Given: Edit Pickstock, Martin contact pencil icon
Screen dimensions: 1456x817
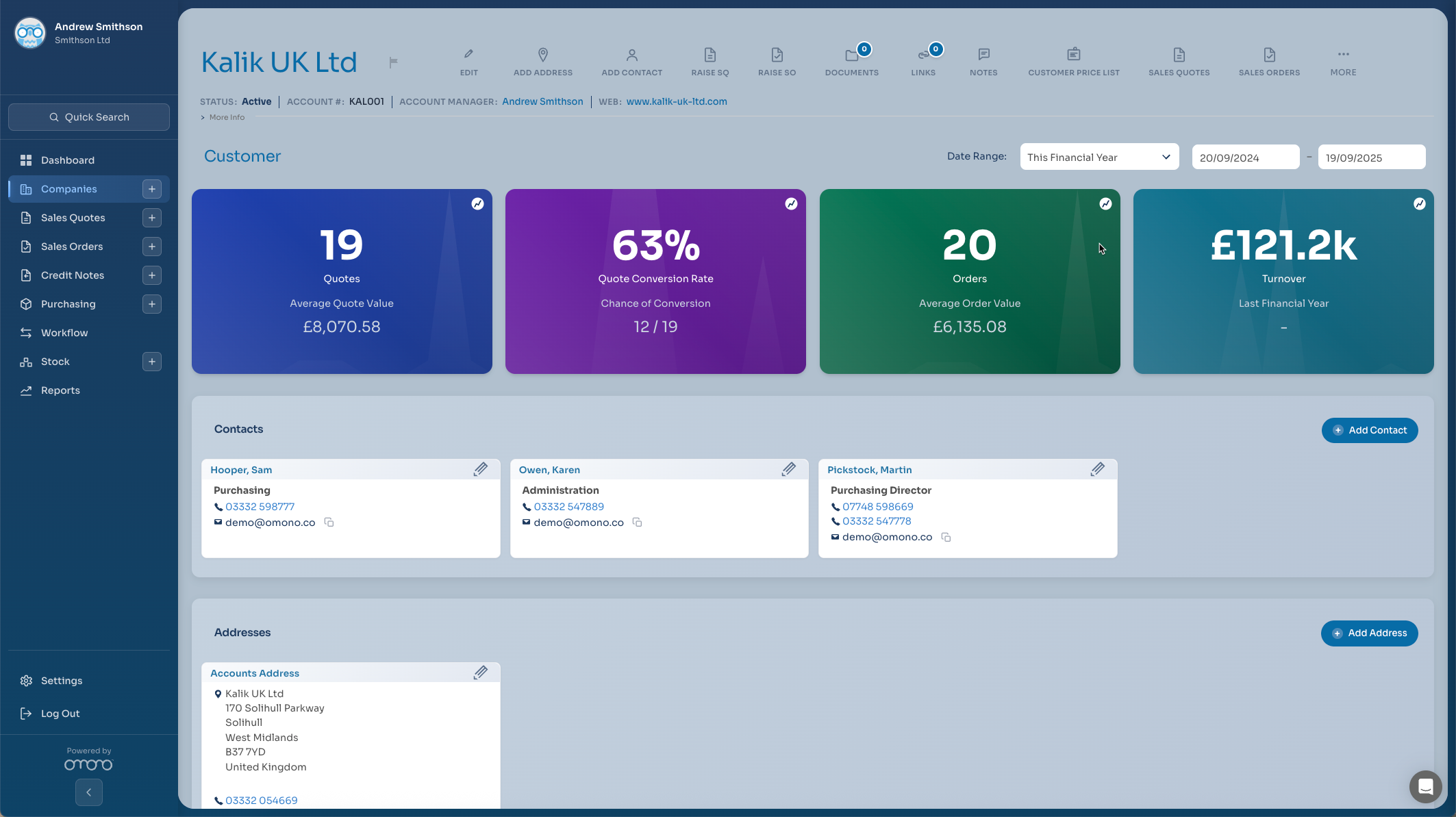Looking at the screenshot, I should pos(1098,469).
